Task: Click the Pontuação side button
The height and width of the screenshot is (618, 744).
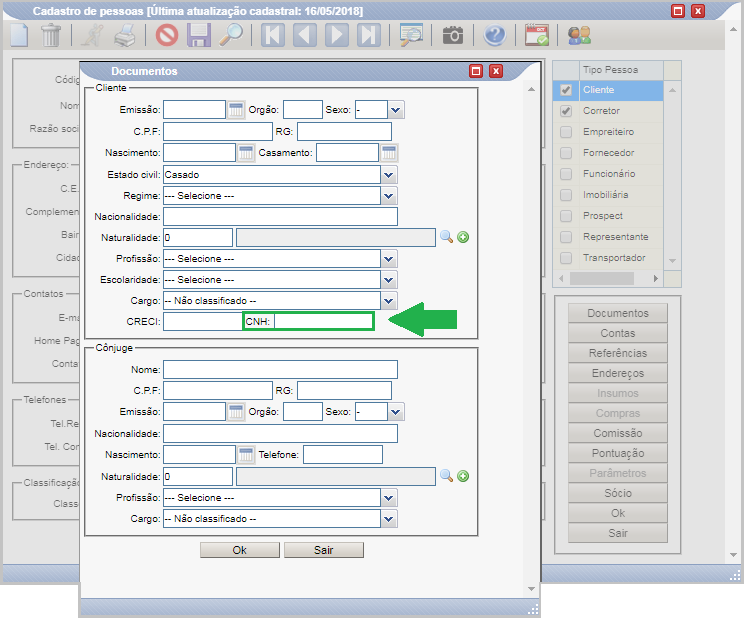Action: click(x=618, y=453)
